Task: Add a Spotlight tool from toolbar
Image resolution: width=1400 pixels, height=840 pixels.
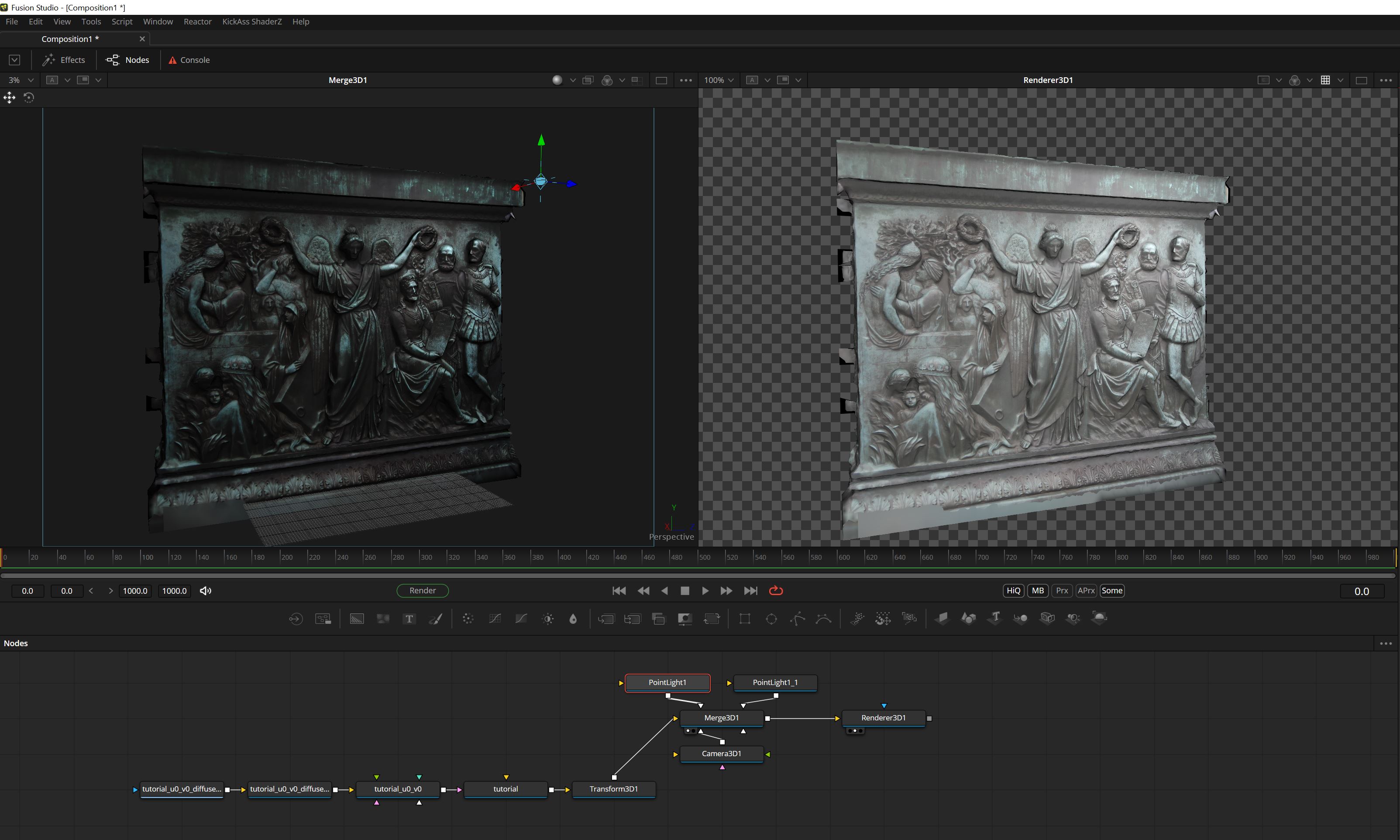Action: pos(1073,618)
